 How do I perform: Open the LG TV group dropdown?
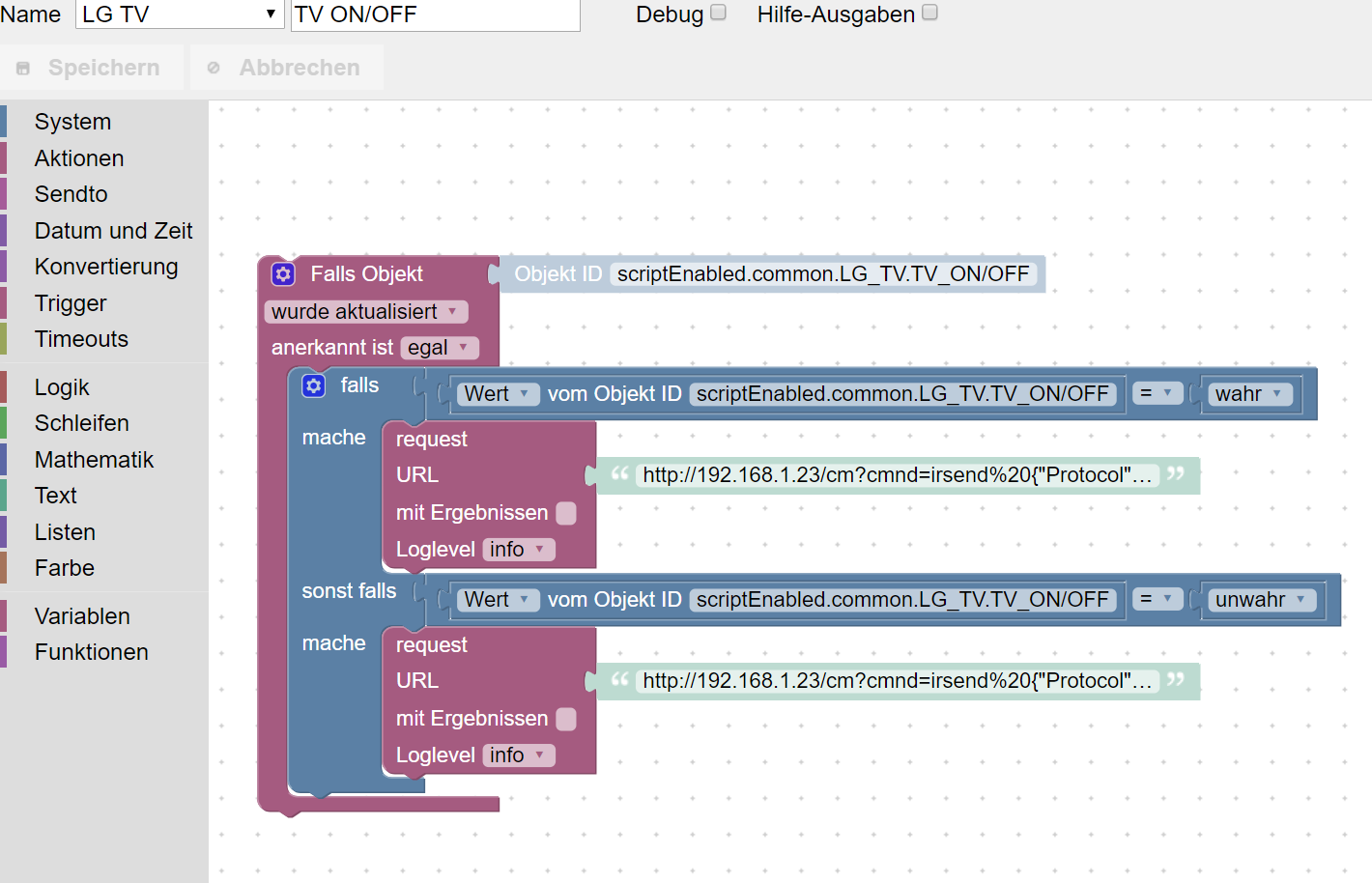pos(180,14)
